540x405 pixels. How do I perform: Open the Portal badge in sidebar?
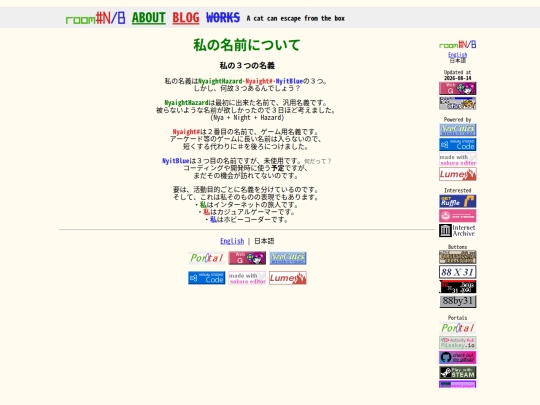[457, 328]
